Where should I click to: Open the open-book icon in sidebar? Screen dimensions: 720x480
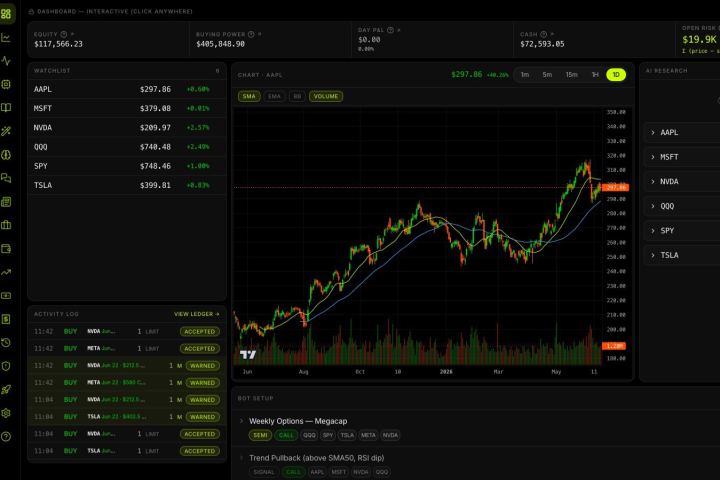[6, 107]
